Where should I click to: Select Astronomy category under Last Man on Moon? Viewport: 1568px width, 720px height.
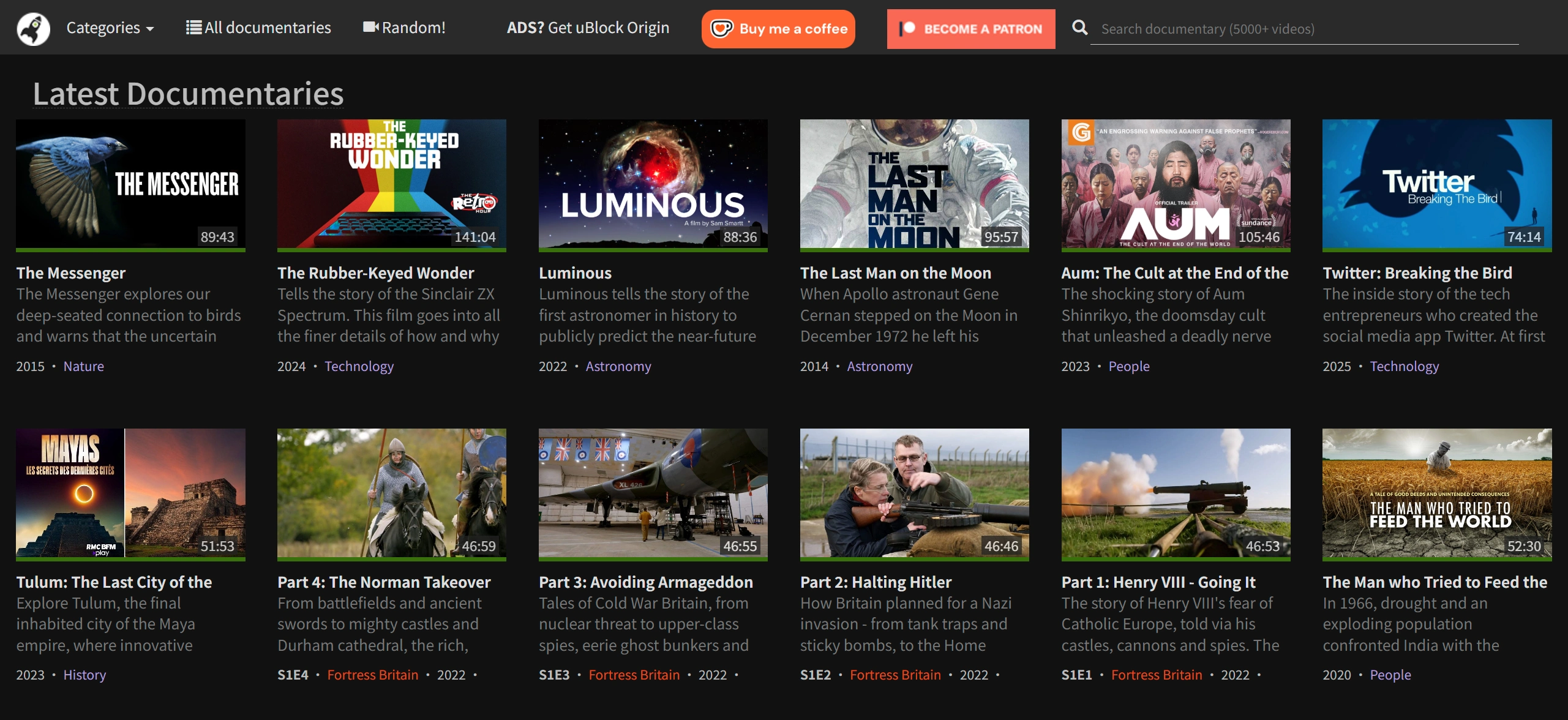click(880, 366)
